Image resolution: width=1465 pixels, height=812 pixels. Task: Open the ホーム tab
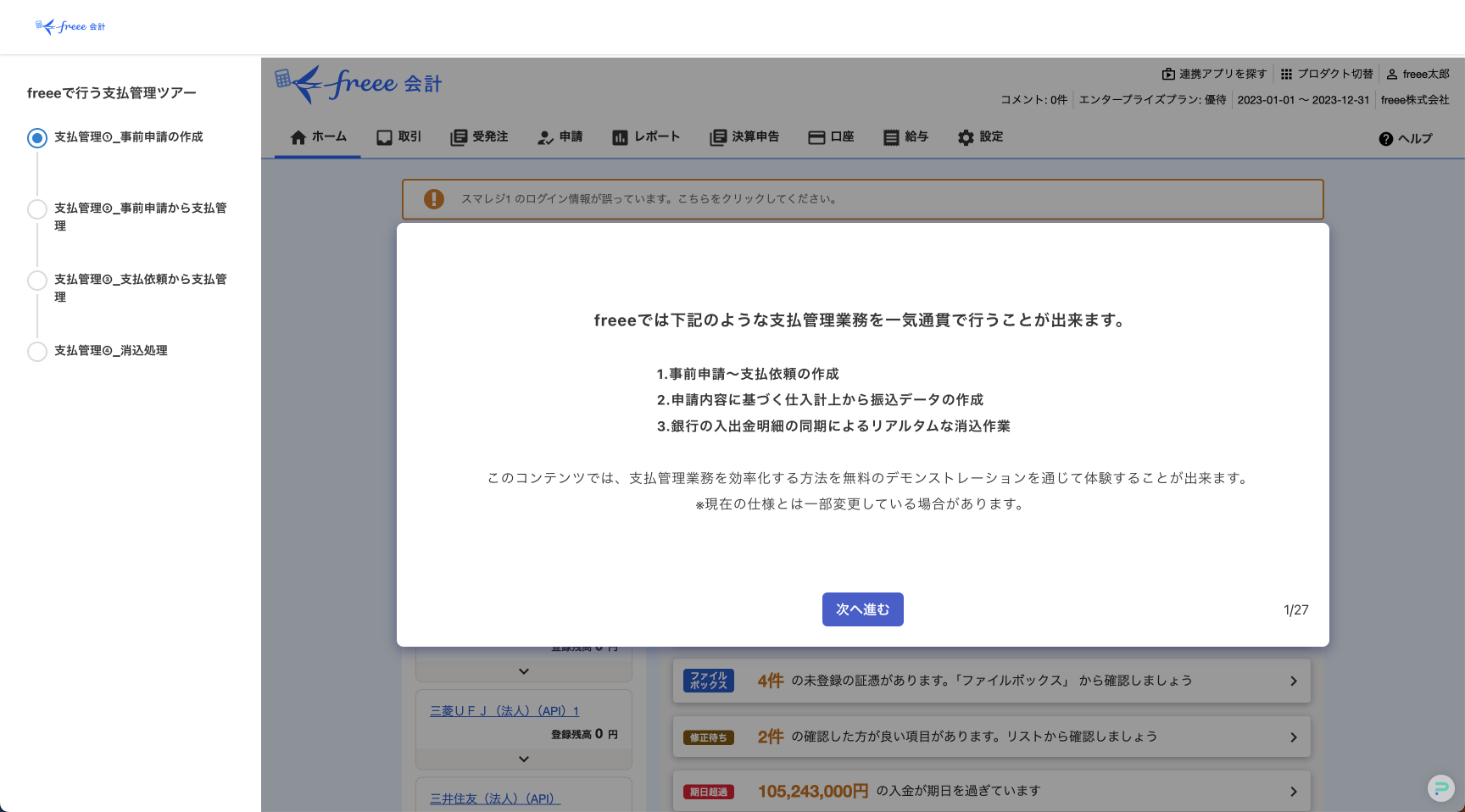[318, 137]
